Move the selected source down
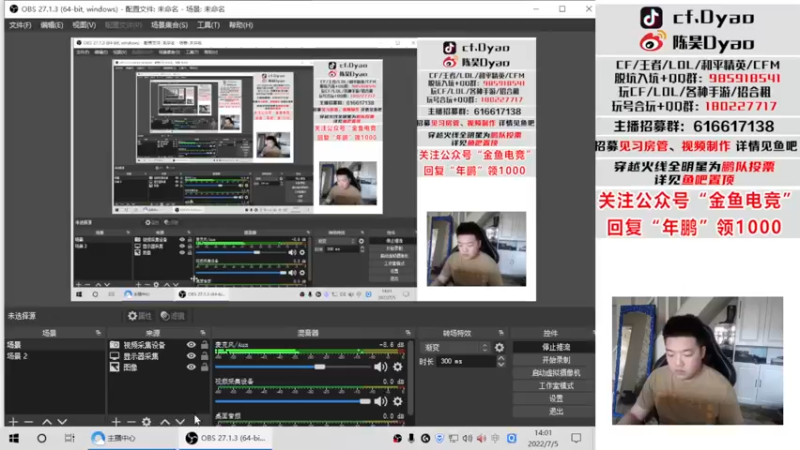800x450 pixels. pos(180,422)
